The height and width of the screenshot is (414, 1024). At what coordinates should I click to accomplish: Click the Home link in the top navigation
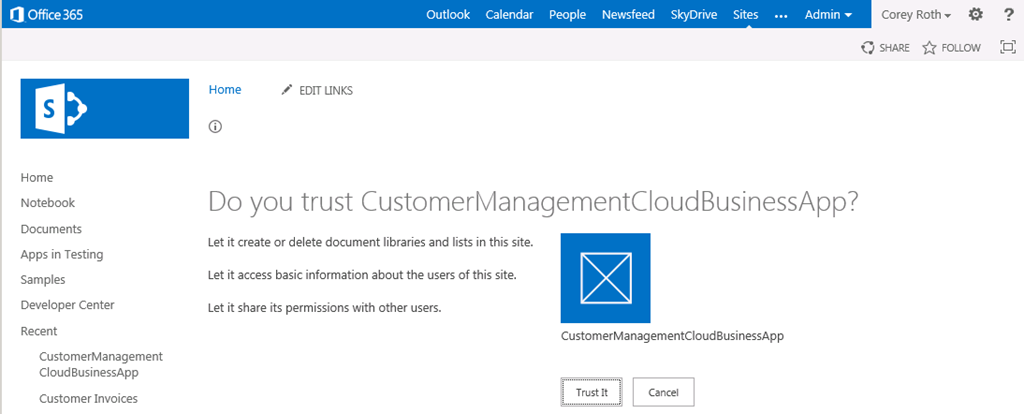point(225,89)
